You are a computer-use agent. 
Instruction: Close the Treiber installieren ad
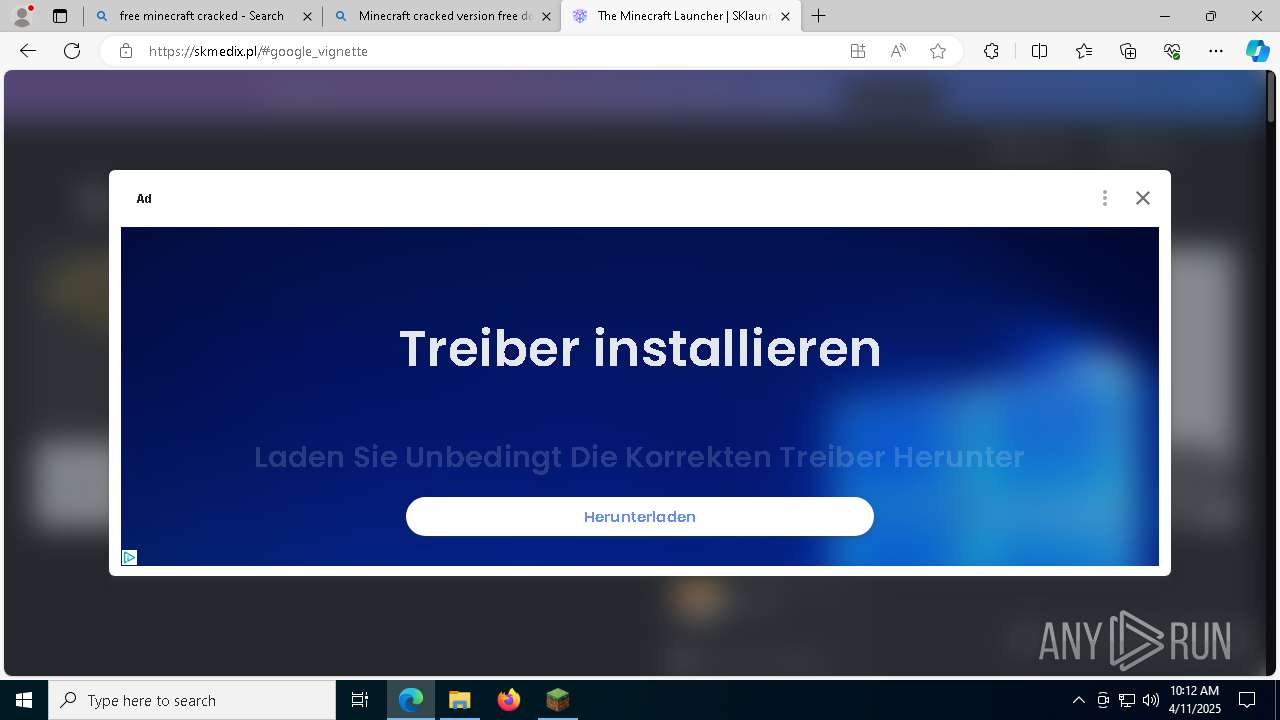[x=1143, y=198]
